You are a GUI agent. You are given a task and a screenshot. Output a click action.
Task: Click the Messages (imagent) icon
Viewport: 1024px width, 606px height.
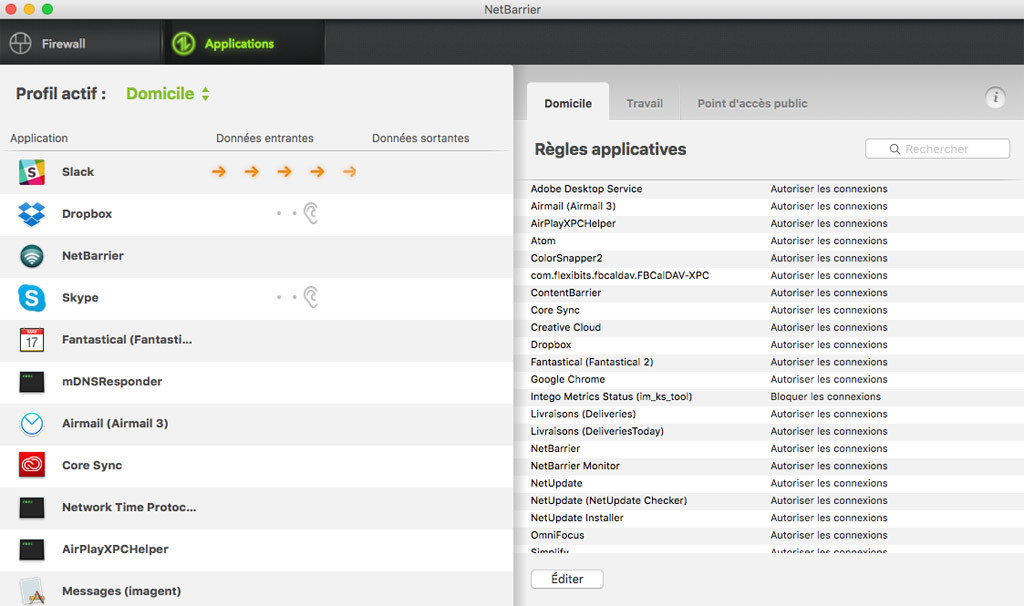tap(31, 591)
